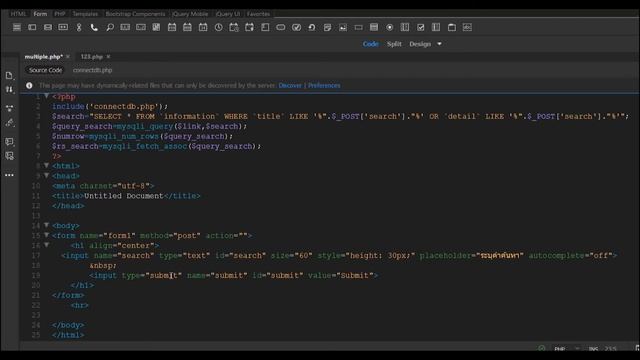Insert an Image Button icon

tap(343, 27)
